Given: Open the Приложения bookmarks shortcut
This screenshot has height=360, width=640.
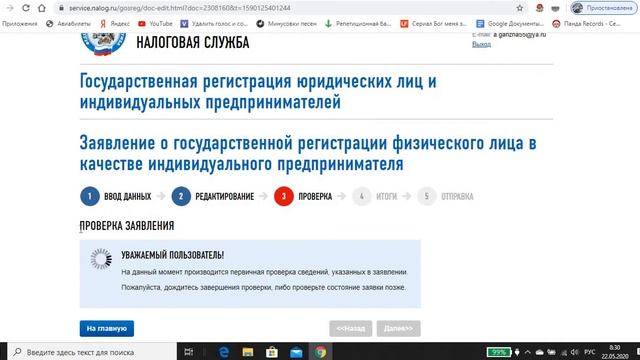Looking at the screenshot, I should (x=20, y=24).
